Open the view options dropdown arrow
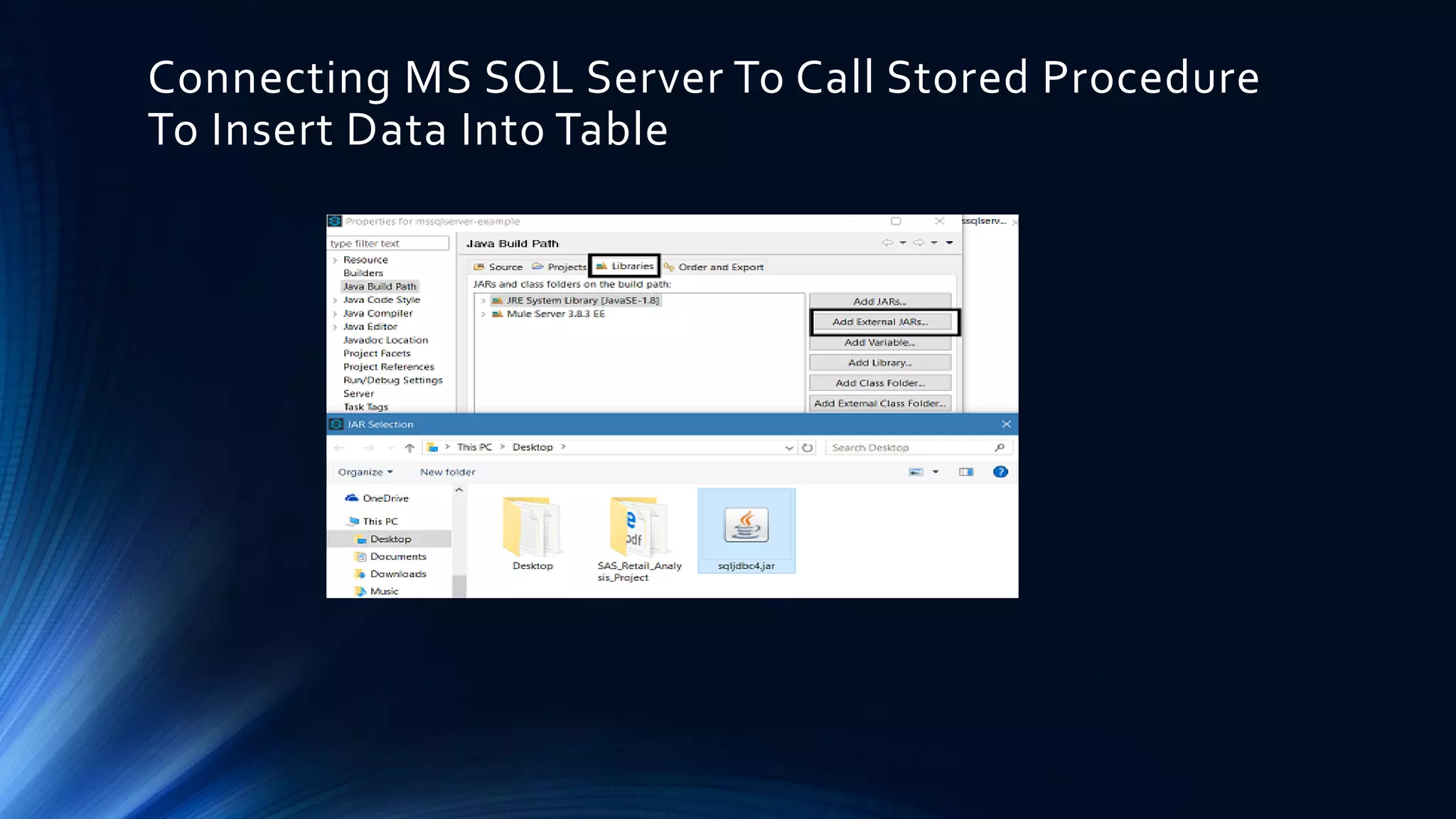The image size is (1456, 819). click(x=936, y=472)
